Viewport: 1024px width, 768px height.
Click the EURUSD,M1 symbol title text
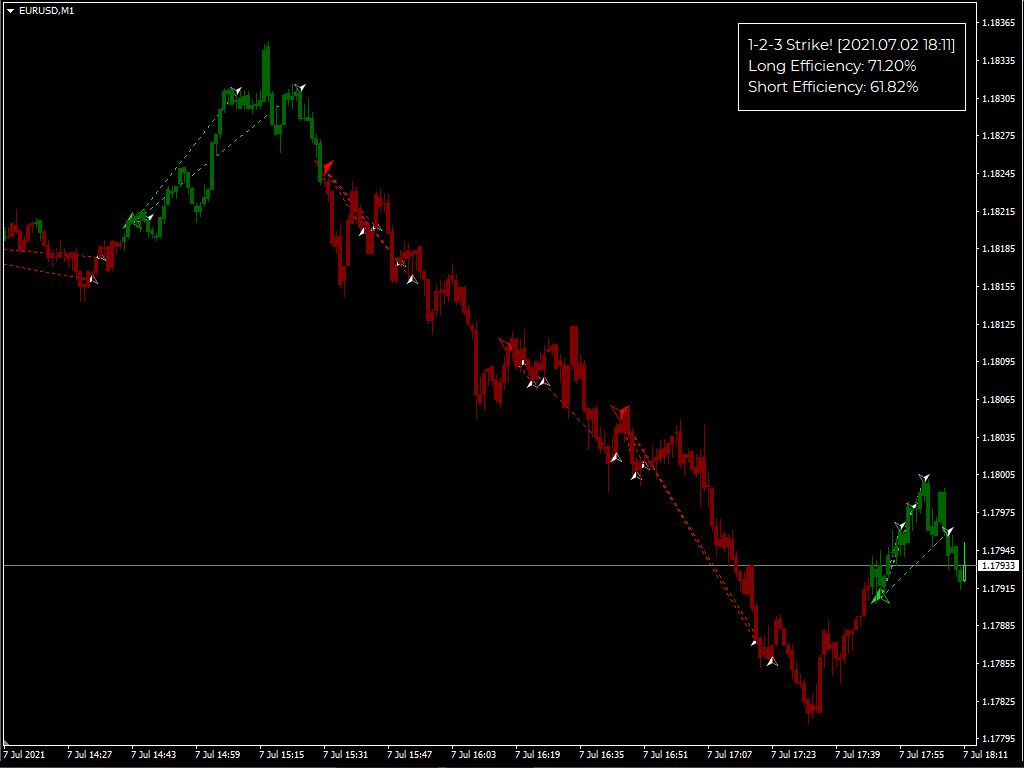point(46,11)
